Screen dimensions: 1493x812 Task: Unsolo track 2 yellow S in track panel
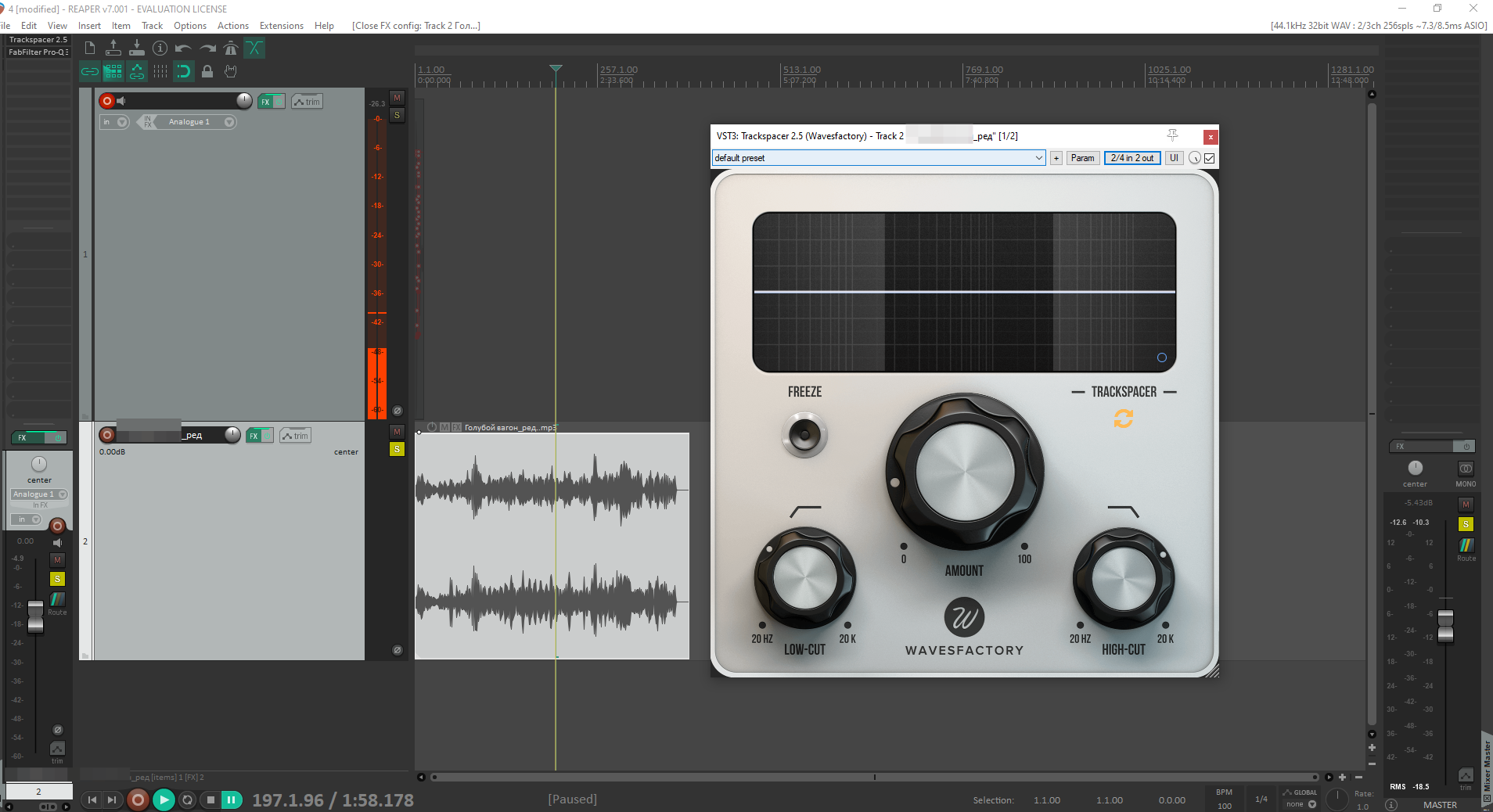pyautogui.click(x=398, y=449)
